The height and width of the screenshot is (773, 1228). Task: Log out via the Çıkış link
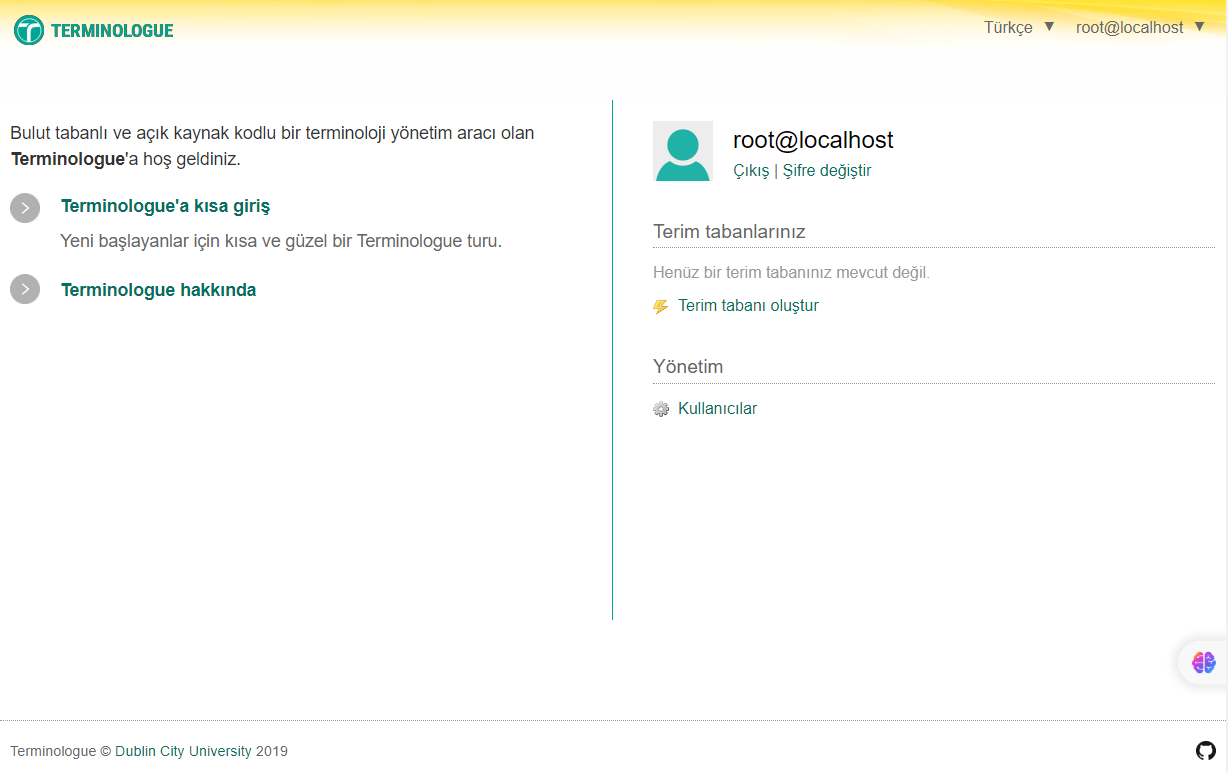tap(751, 171)
